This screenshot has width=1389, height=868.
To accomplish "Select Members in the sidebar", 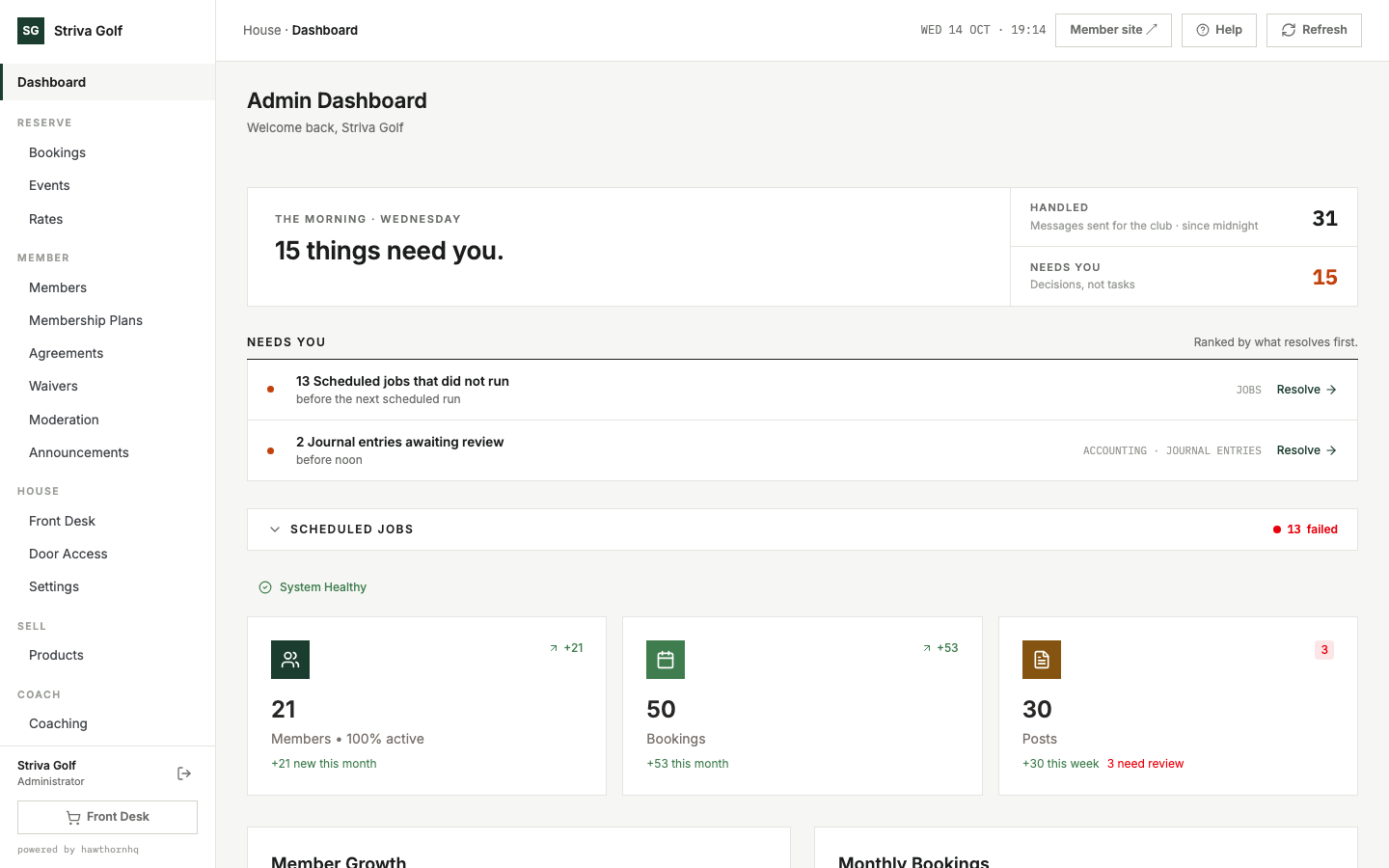I will click(x=108, y=287).
